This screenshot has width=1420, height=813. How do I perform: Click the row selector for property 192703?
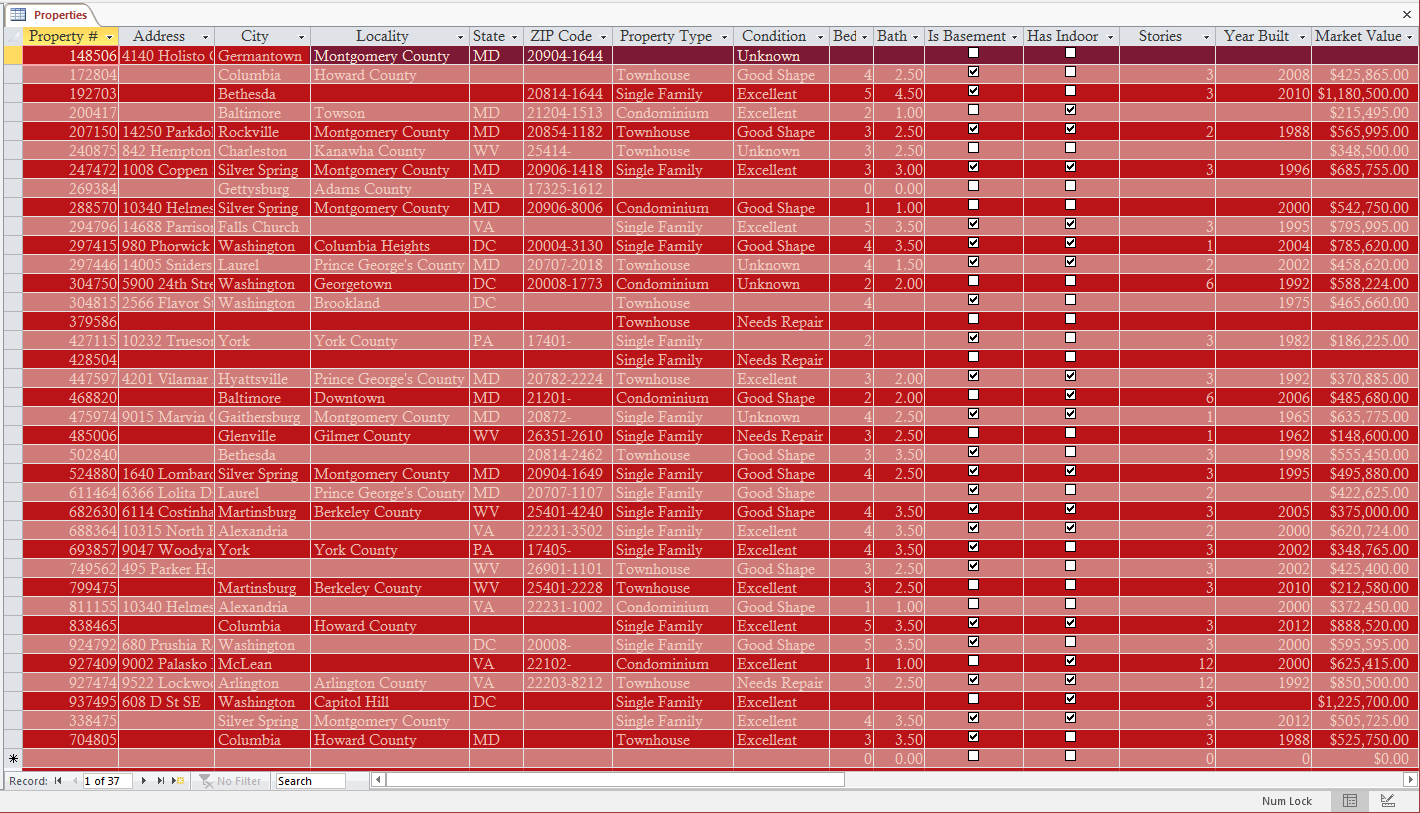13,94
